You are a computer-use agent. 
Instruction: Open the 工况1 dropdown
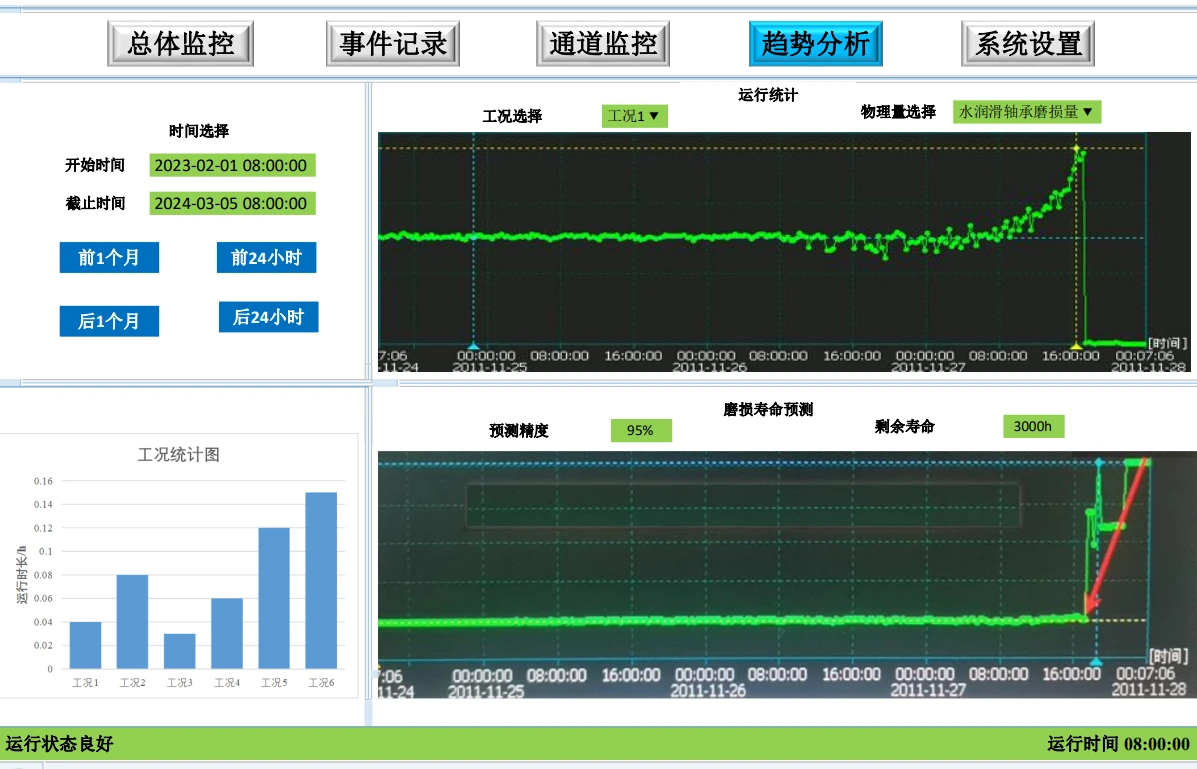[x=634, y=116]
